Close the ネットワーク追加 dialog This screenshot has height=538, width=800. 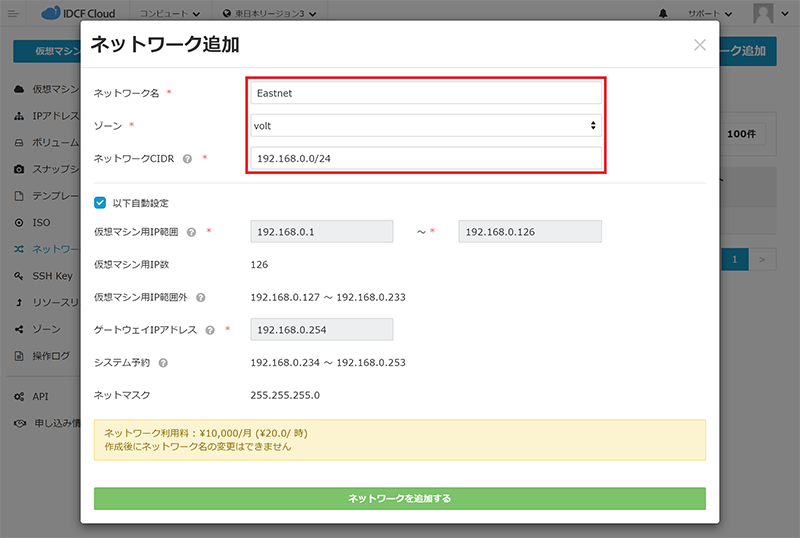[x=699, y=45]
